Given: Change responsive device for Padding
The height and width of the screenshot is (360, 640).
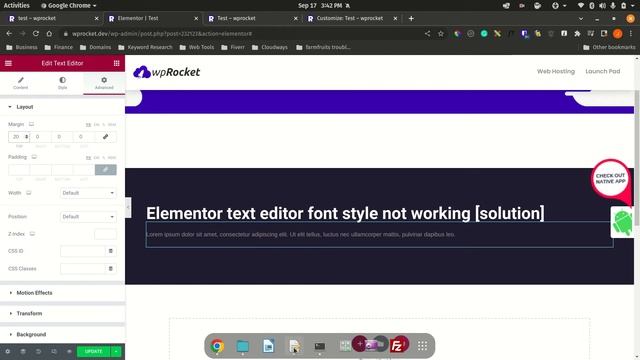Looking at the screenshot, I should click(x=34, y=157).
